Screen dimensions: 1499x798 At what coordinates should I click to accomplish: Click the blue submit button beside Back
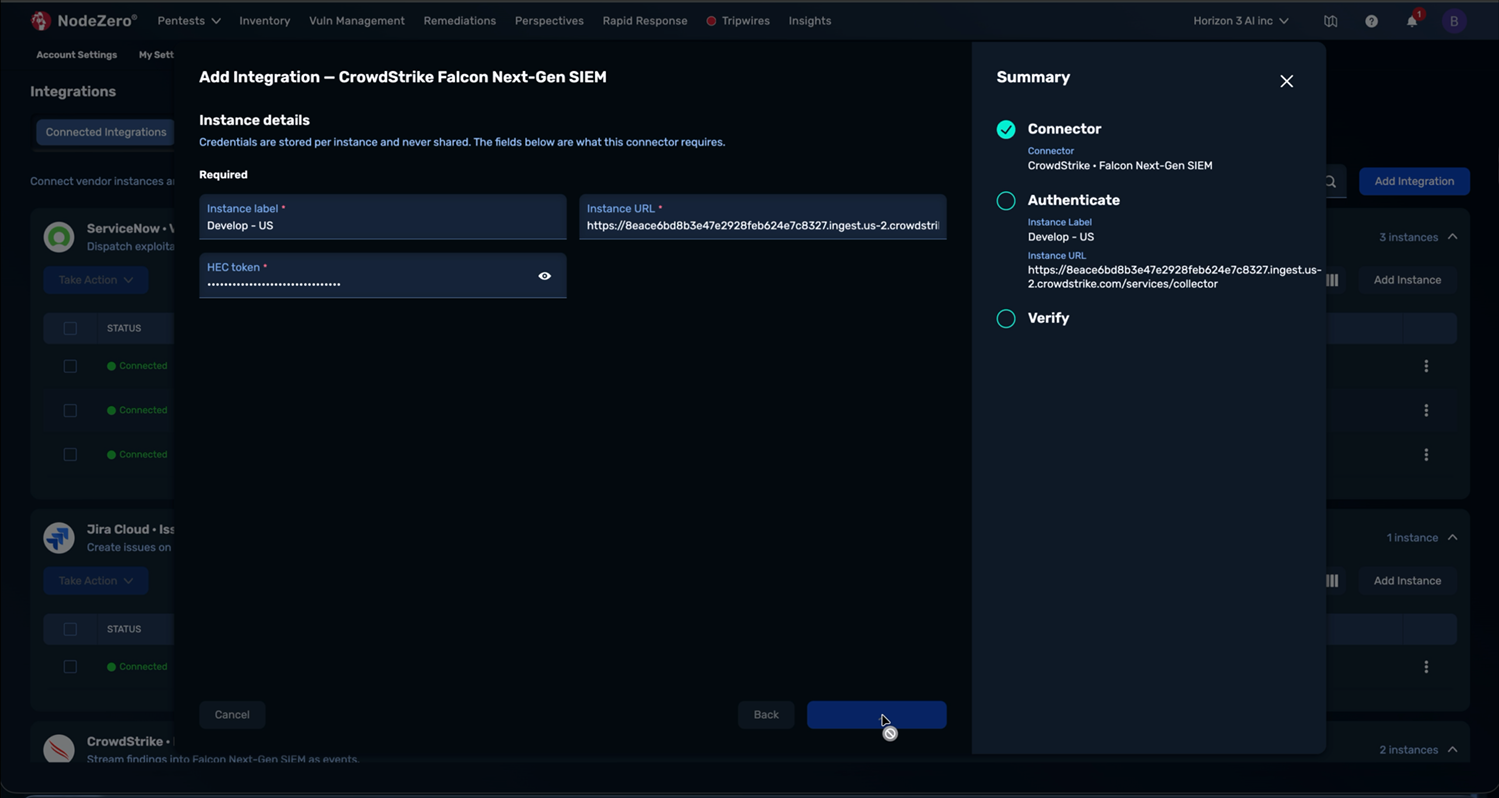tap(876, 715)
